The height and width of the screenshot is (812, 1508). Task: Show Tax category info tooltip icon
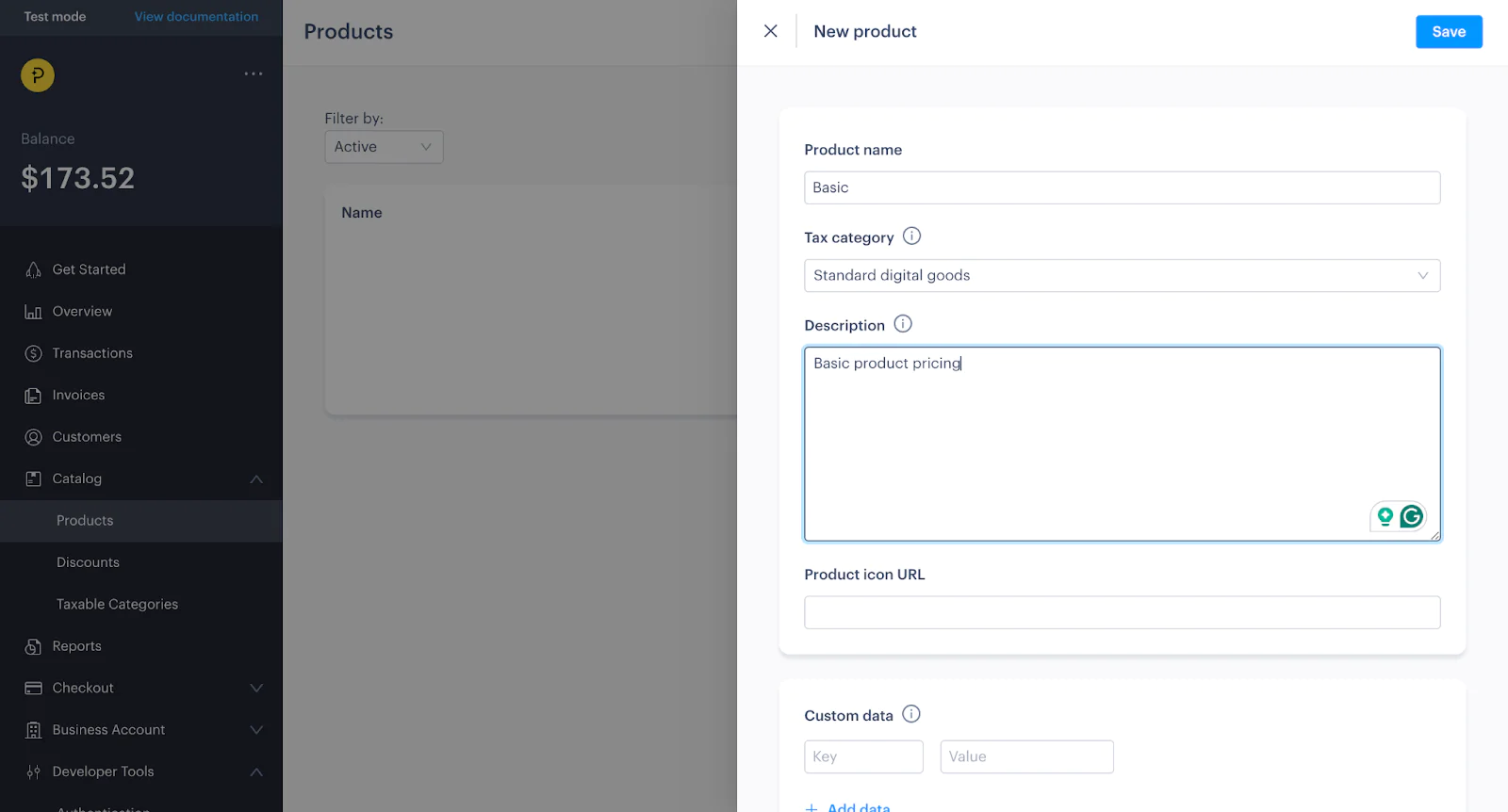(x=911, y=236)
